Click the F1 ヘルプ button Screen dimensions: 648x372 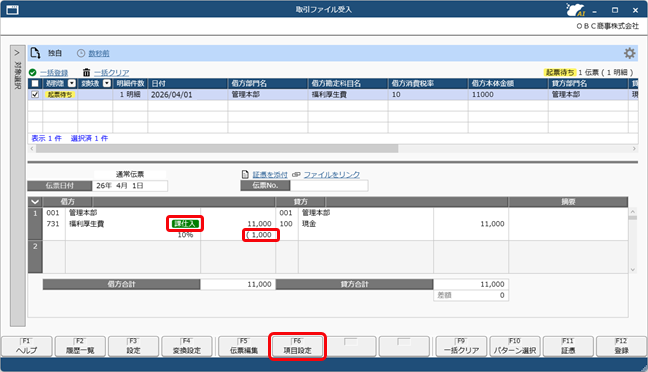[x=27, y=346]
